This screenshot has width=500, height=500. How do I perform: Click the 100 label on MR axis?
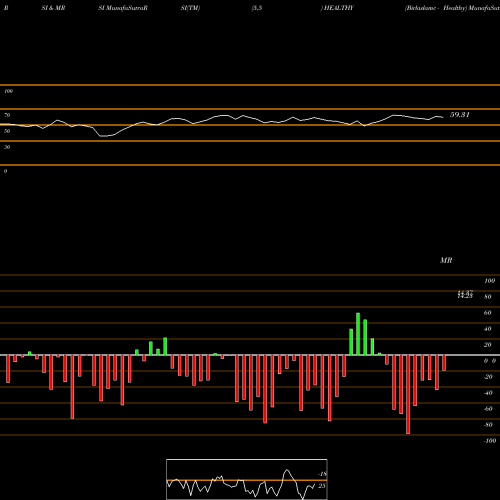tap(489, 281)
